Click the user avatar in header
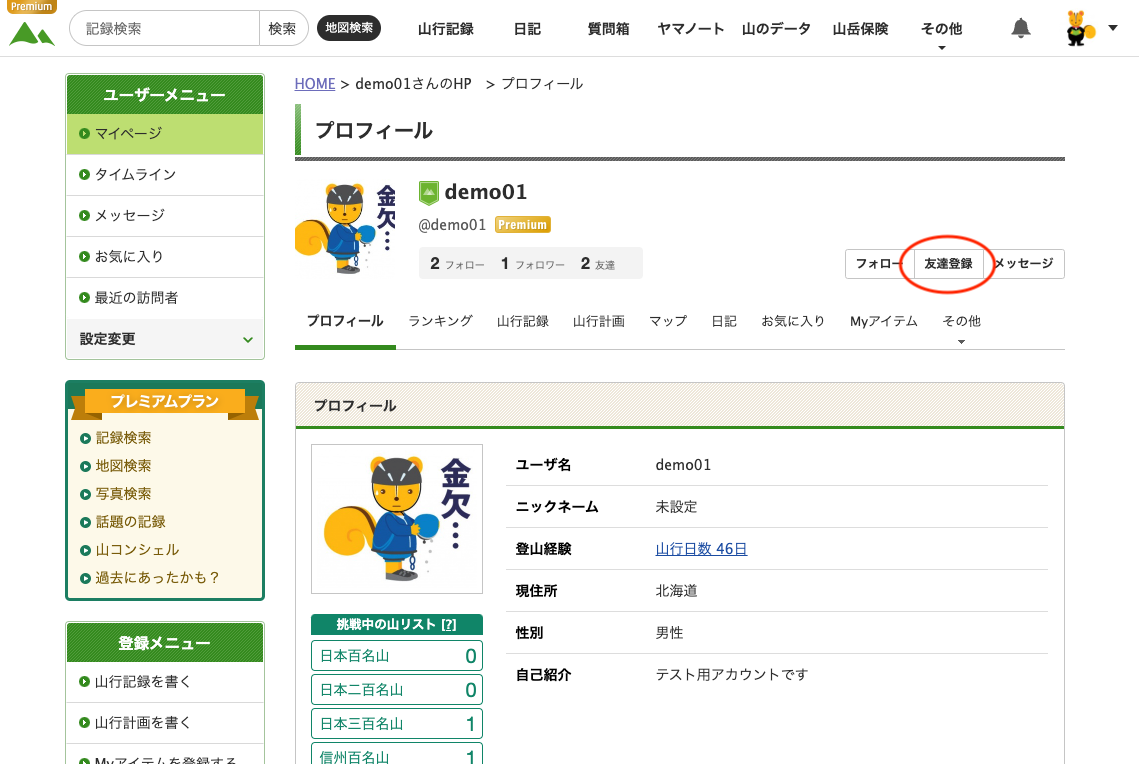Image resolution: width=1139 pixels, height=764 pixels. [x=1079, y=28]
